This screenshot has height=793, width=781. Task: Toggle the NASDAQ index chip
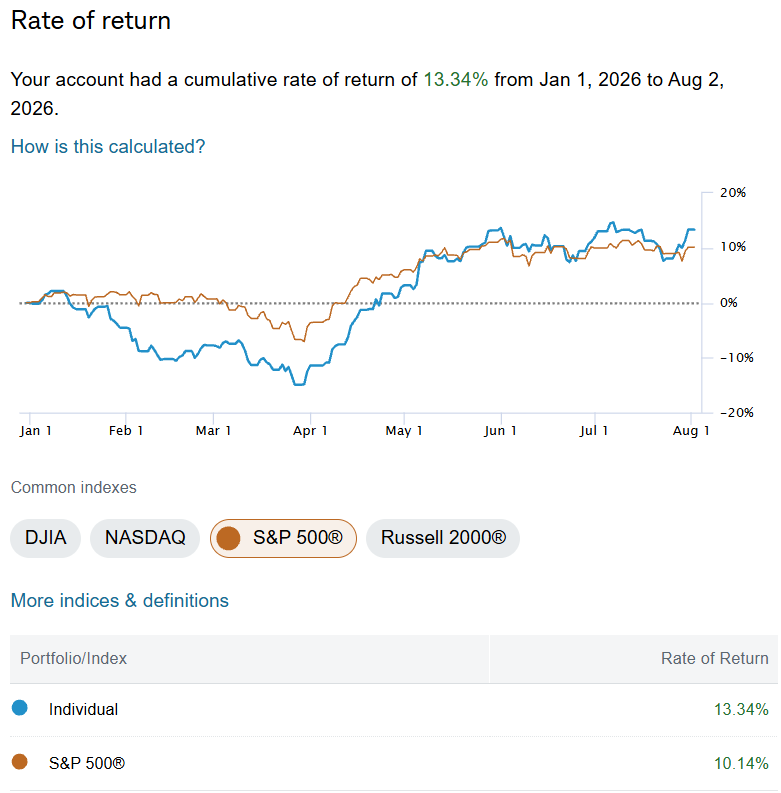pos(145,538)
